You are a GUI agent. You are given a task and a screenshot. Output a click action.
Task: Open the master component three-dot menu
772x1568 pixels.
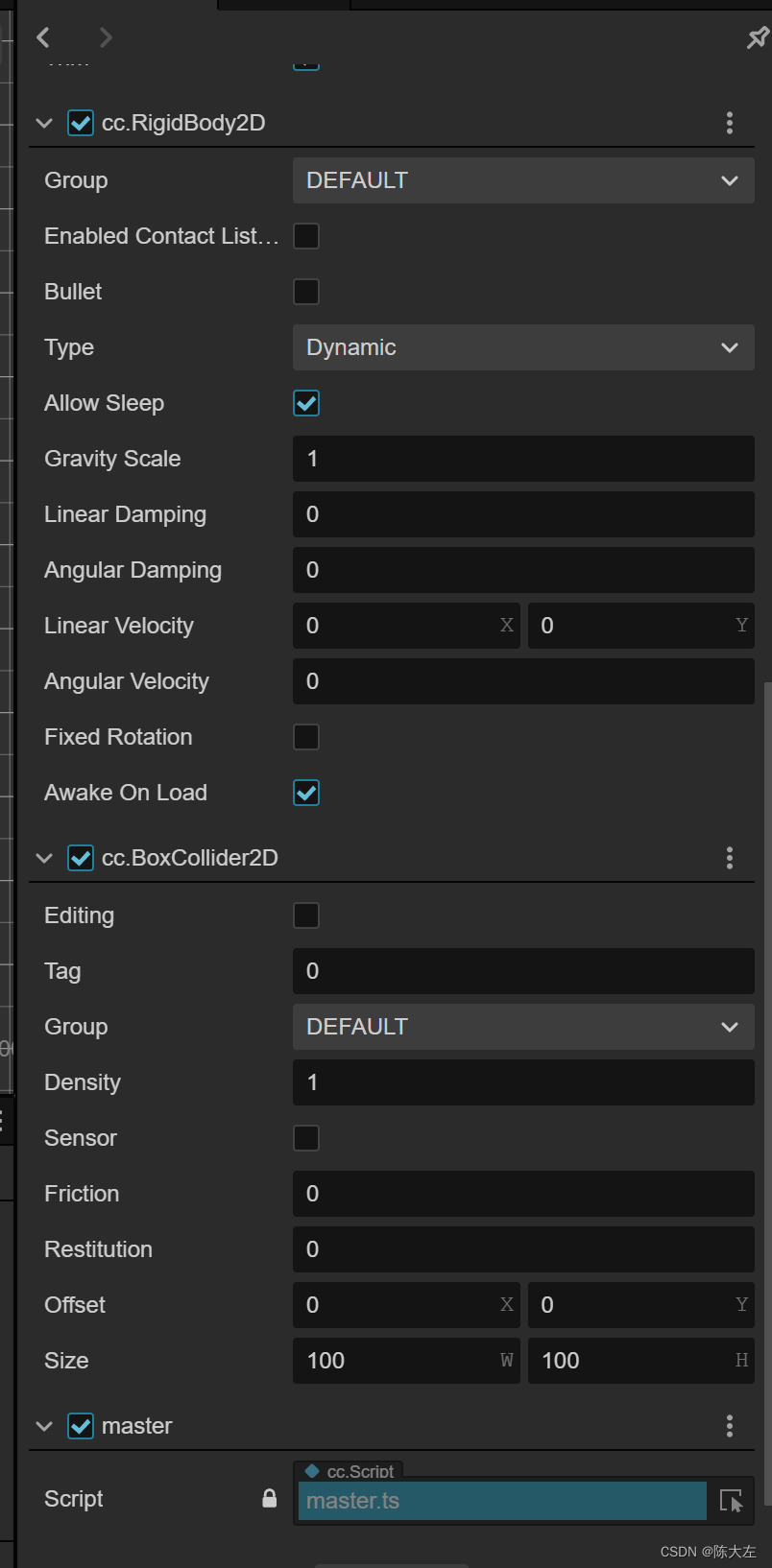(730, 1426)
